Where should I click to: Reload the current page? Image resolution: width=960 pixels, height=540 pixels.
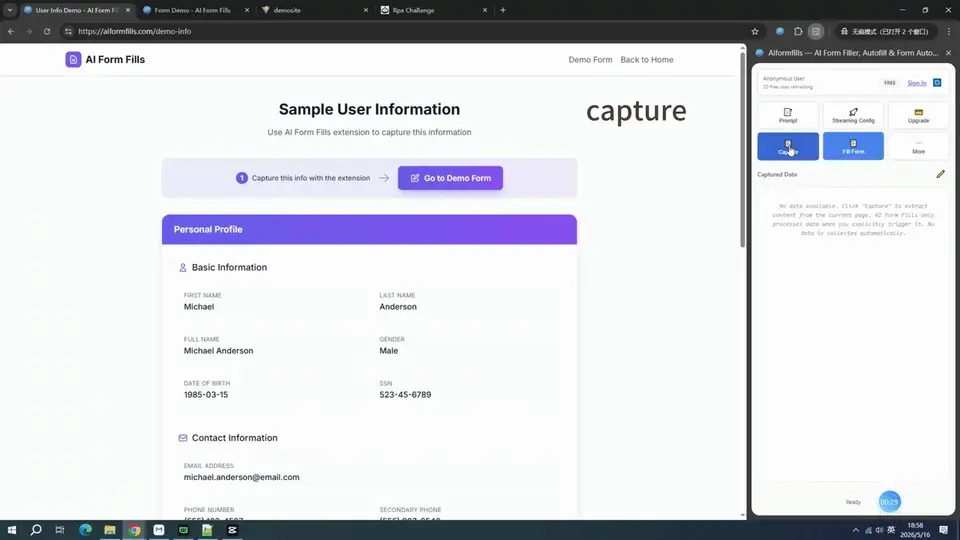[47, 31]
